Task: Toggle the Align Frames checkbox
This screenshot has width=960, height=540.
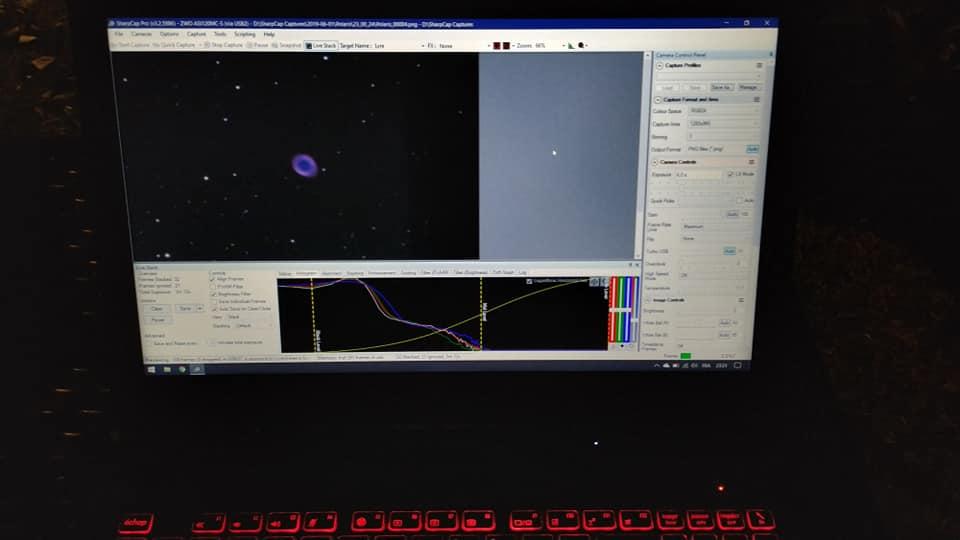Action: [x=213, y=279]
